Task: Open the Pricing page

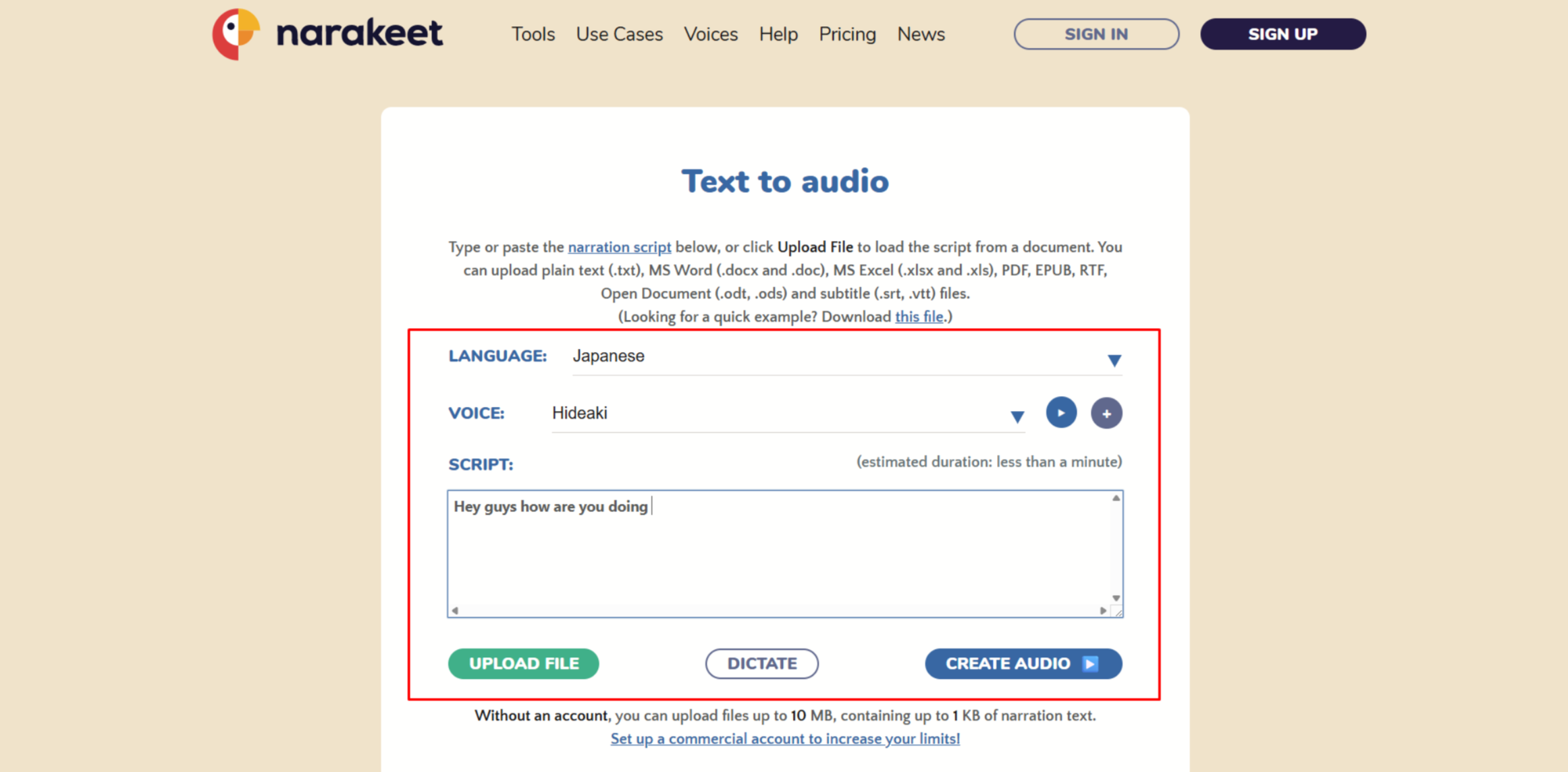Action: [x=847, y=34]
